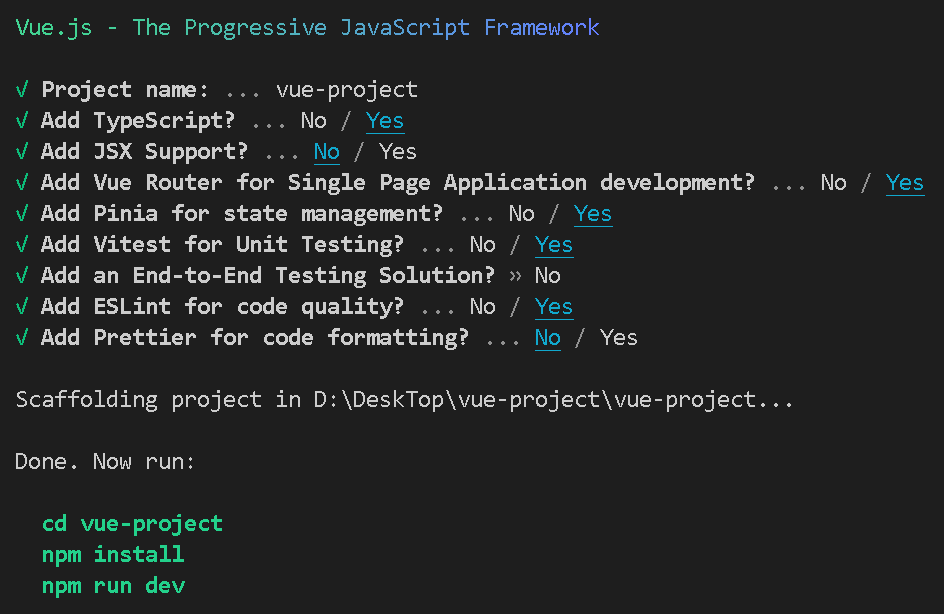Click the checkmark beside Project name
The image size is (944, 614).
(x=22, y=90)
